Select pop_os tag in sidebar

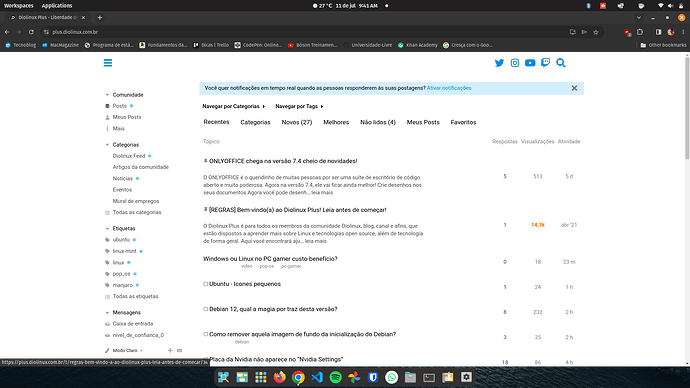click(121, 274)
